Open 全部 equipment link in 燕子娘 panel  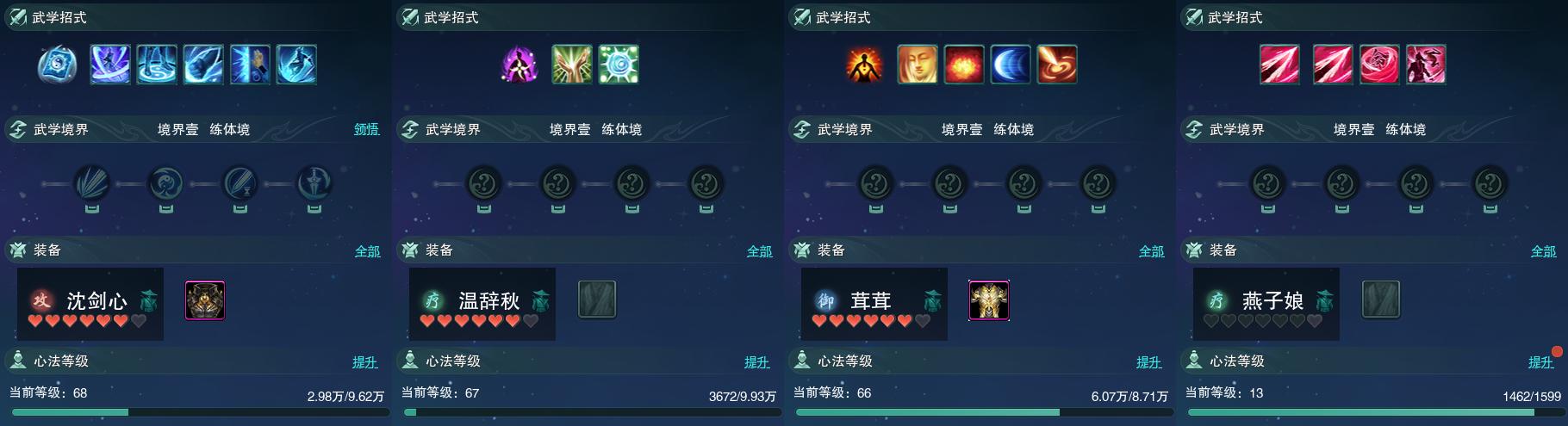point(1543,251)
